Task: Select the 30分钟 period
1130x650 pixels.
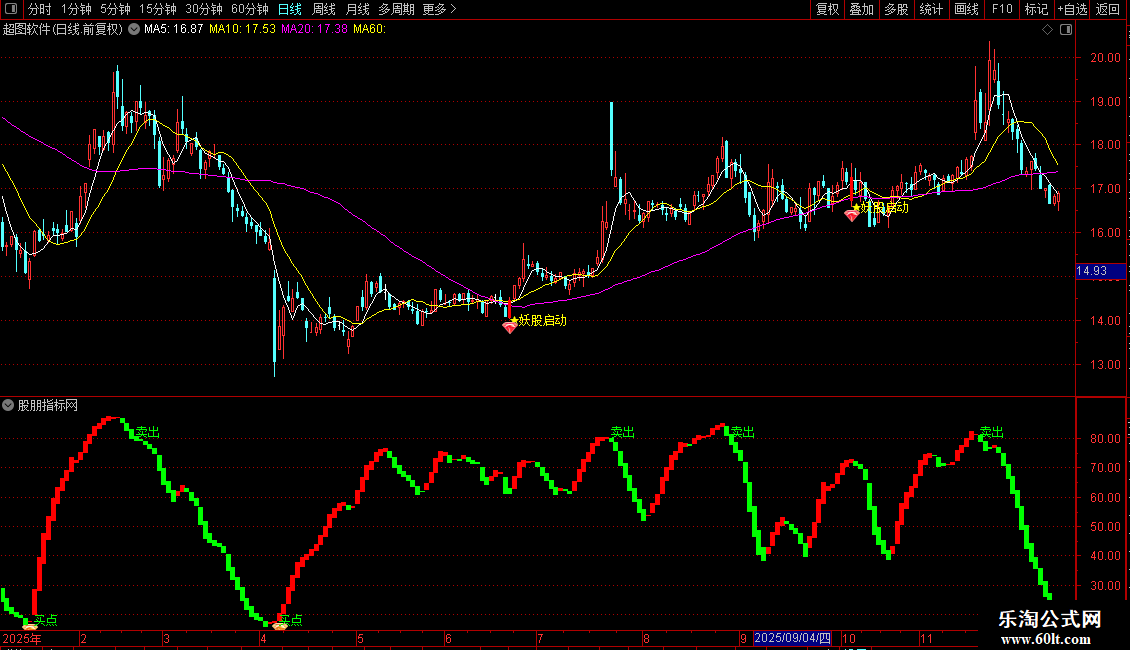Action: pyautogui.click(x=204, y=9)
